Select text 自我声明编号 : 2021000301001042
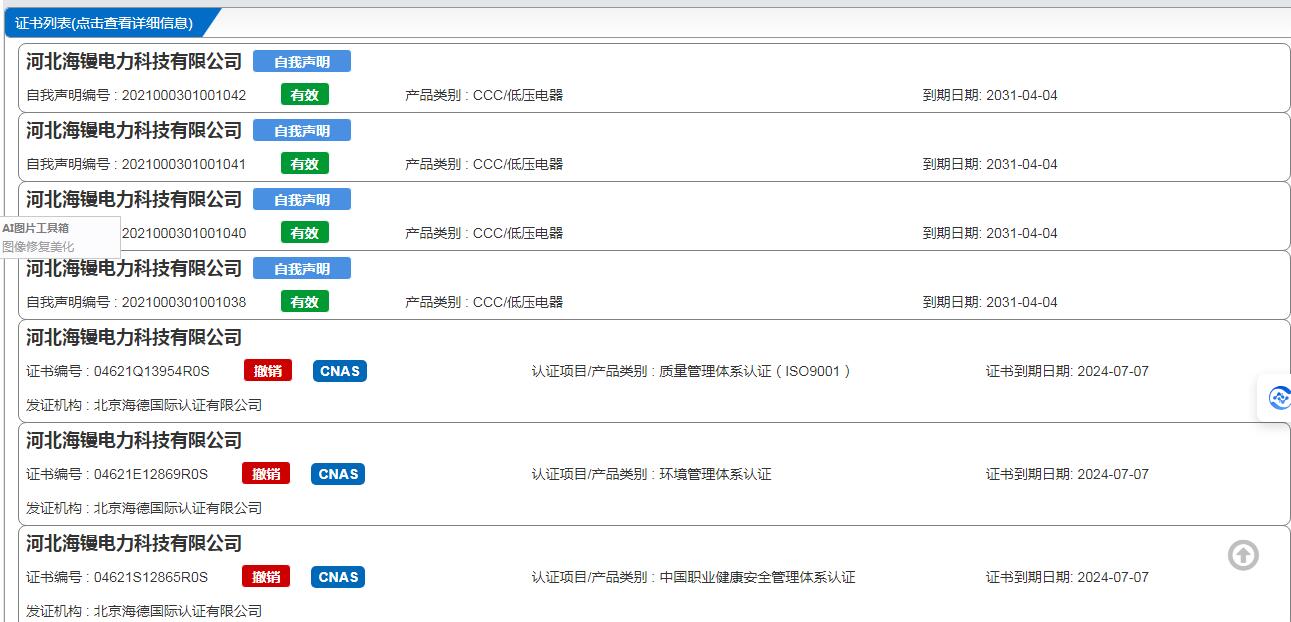This screenshot has height=622, width=1291. (x=136, y=96)
